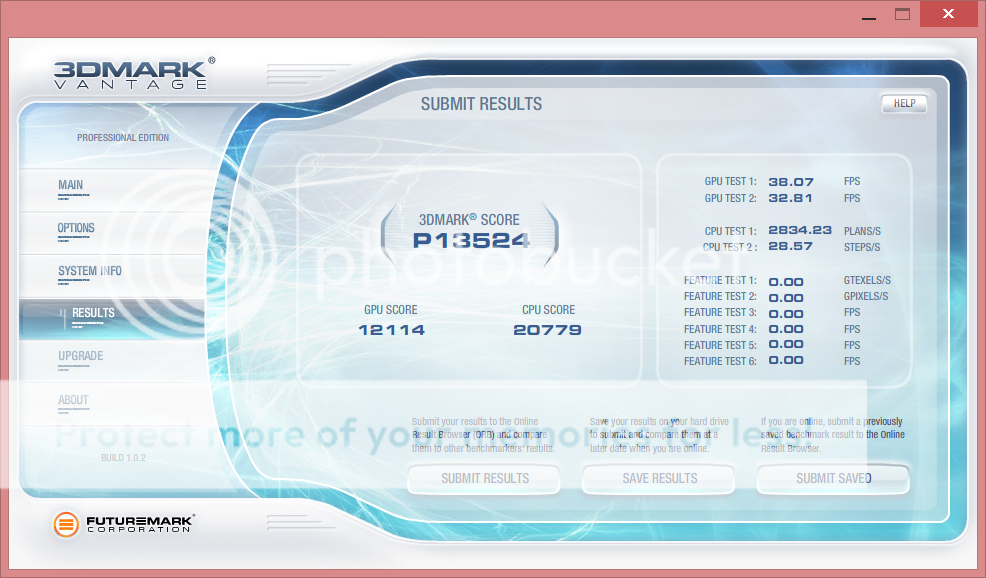Click the 3DMark score P13524

(471, 240)
